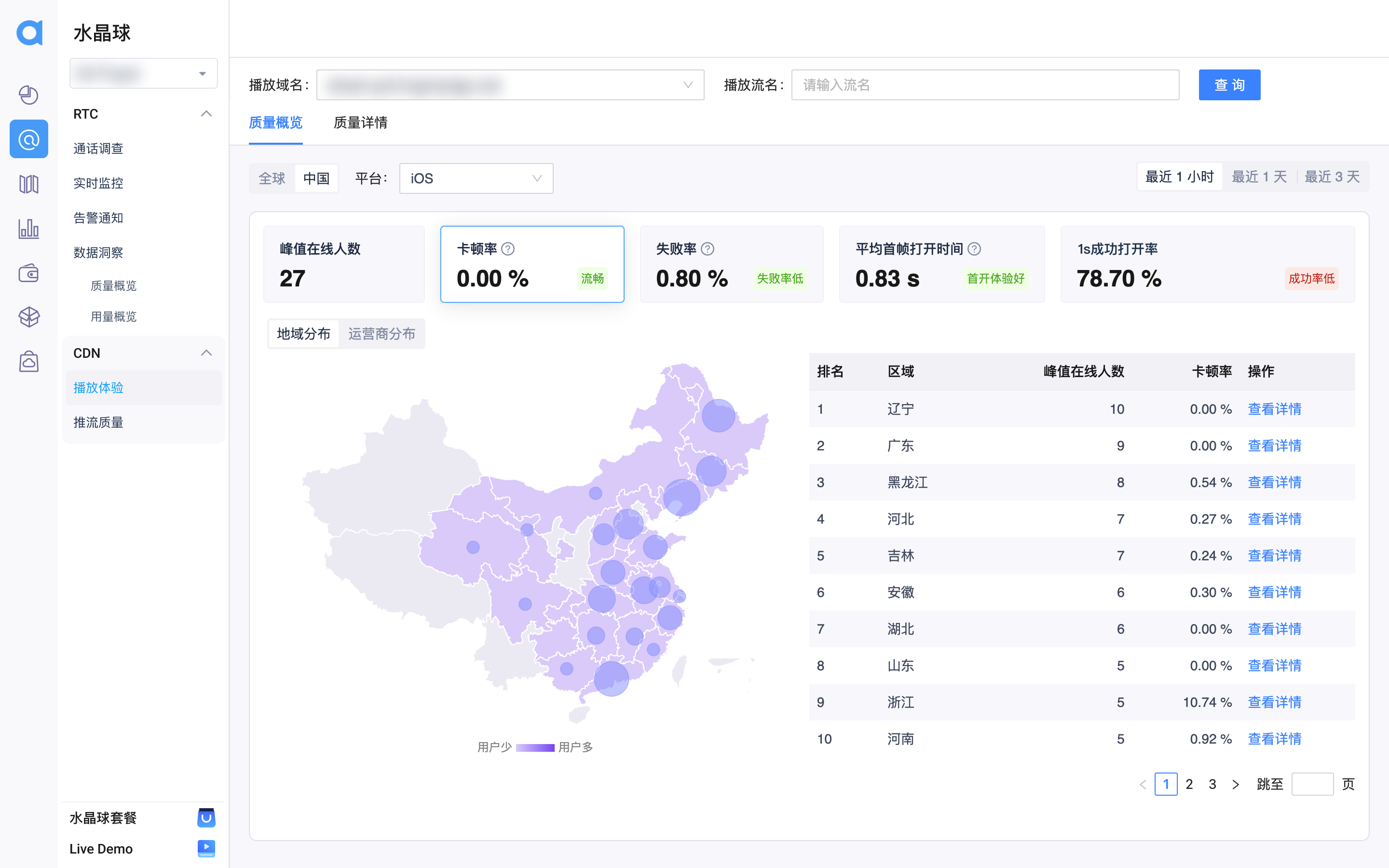Open the account selector dropdown
This screenshot has height=868, width=1389.
tap(144, 73)
